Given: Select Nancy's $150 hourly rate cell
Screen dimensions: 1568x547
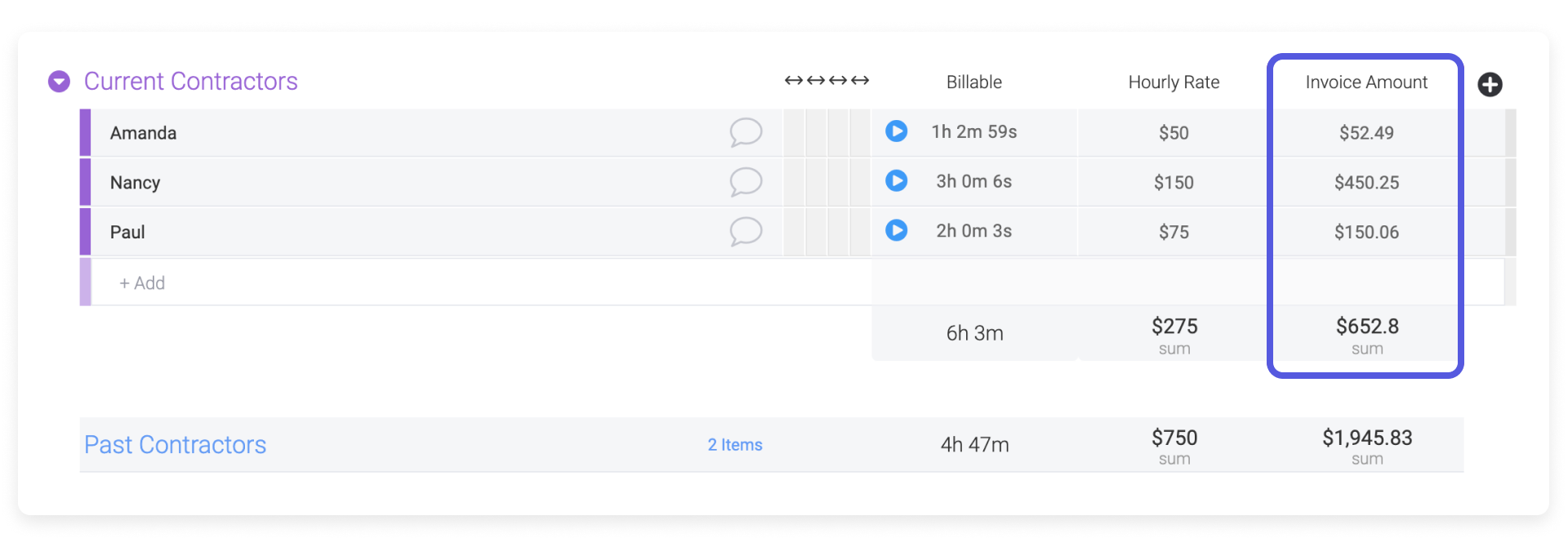Looking at the screenshot, I should (1174, 182).
